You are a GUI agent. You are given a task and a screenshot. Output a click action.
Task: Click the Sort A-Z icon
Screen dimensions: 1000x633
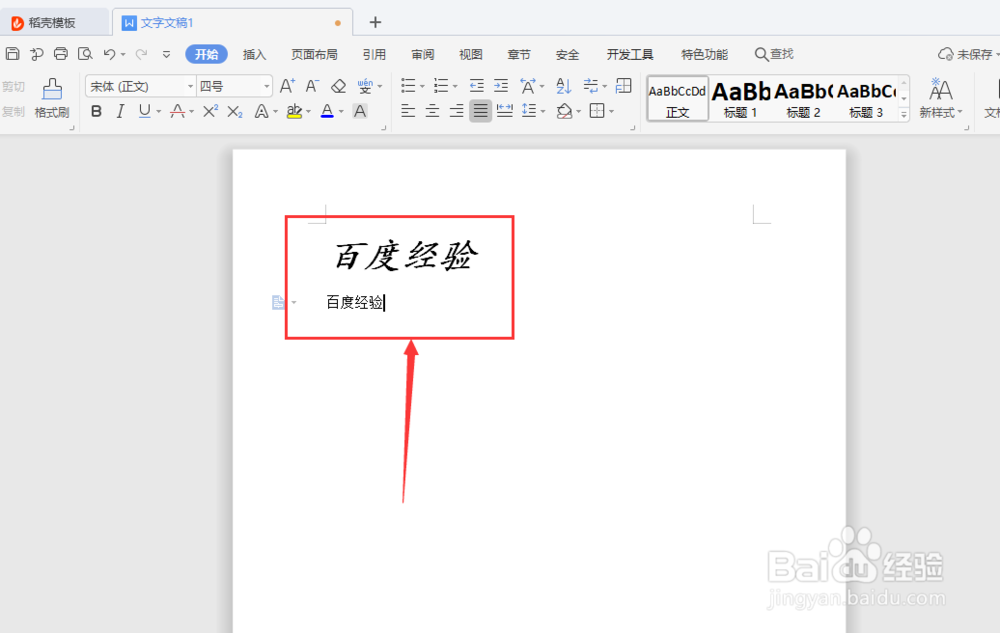(x=564, y=85)
